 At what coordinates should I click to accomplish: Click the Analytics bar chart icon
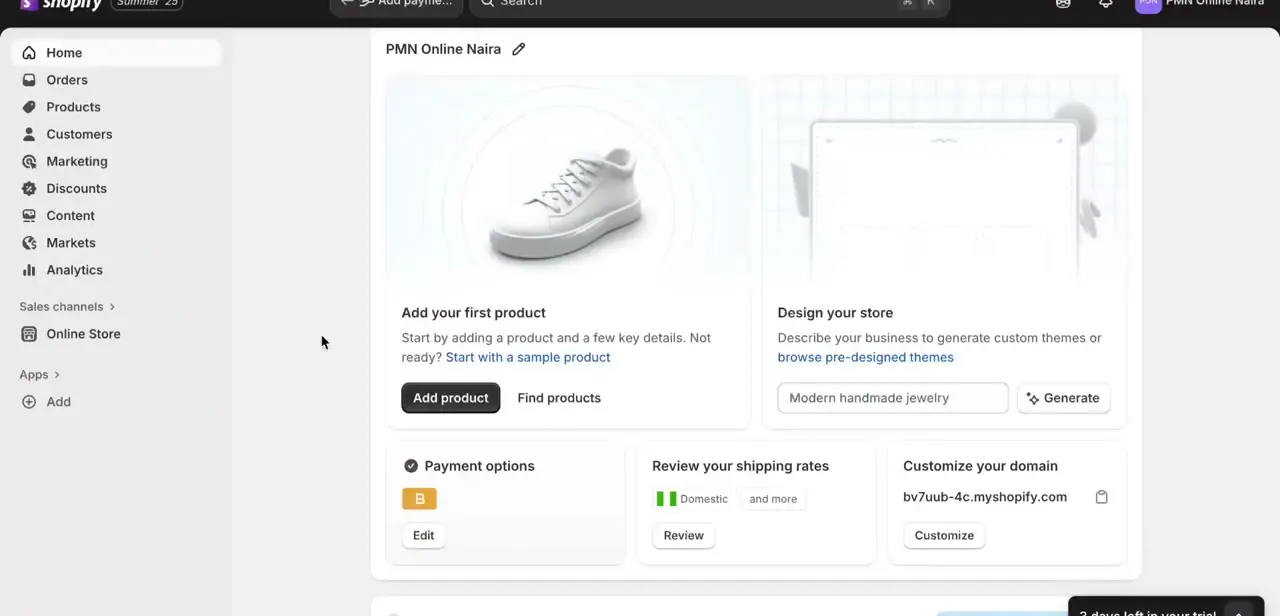(29, 270)
